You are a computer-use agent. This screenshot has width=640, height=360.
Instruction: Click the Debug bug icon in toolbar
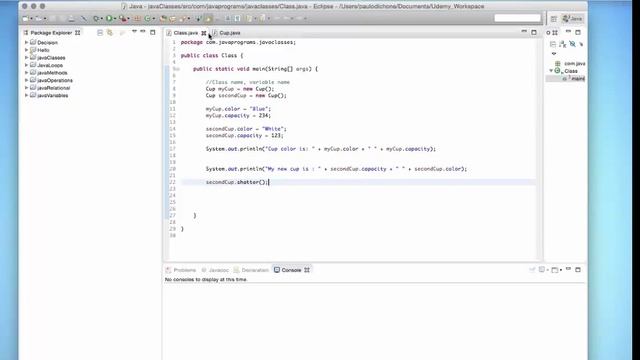pos(96,18)
